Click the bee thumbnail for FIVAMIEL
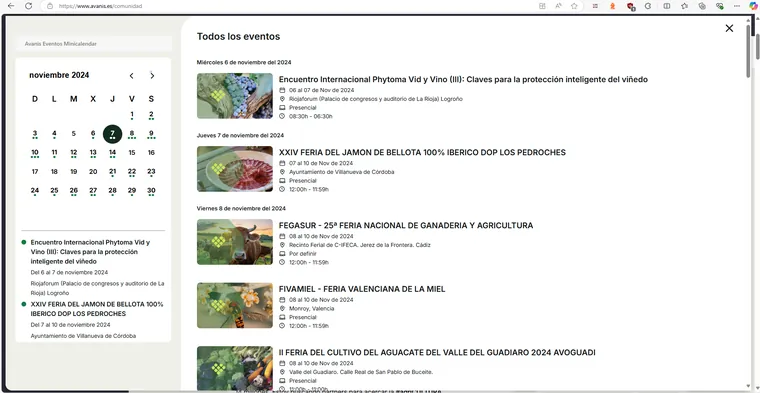This screenshot has width=760, height=393. click(x=235, y=306)
